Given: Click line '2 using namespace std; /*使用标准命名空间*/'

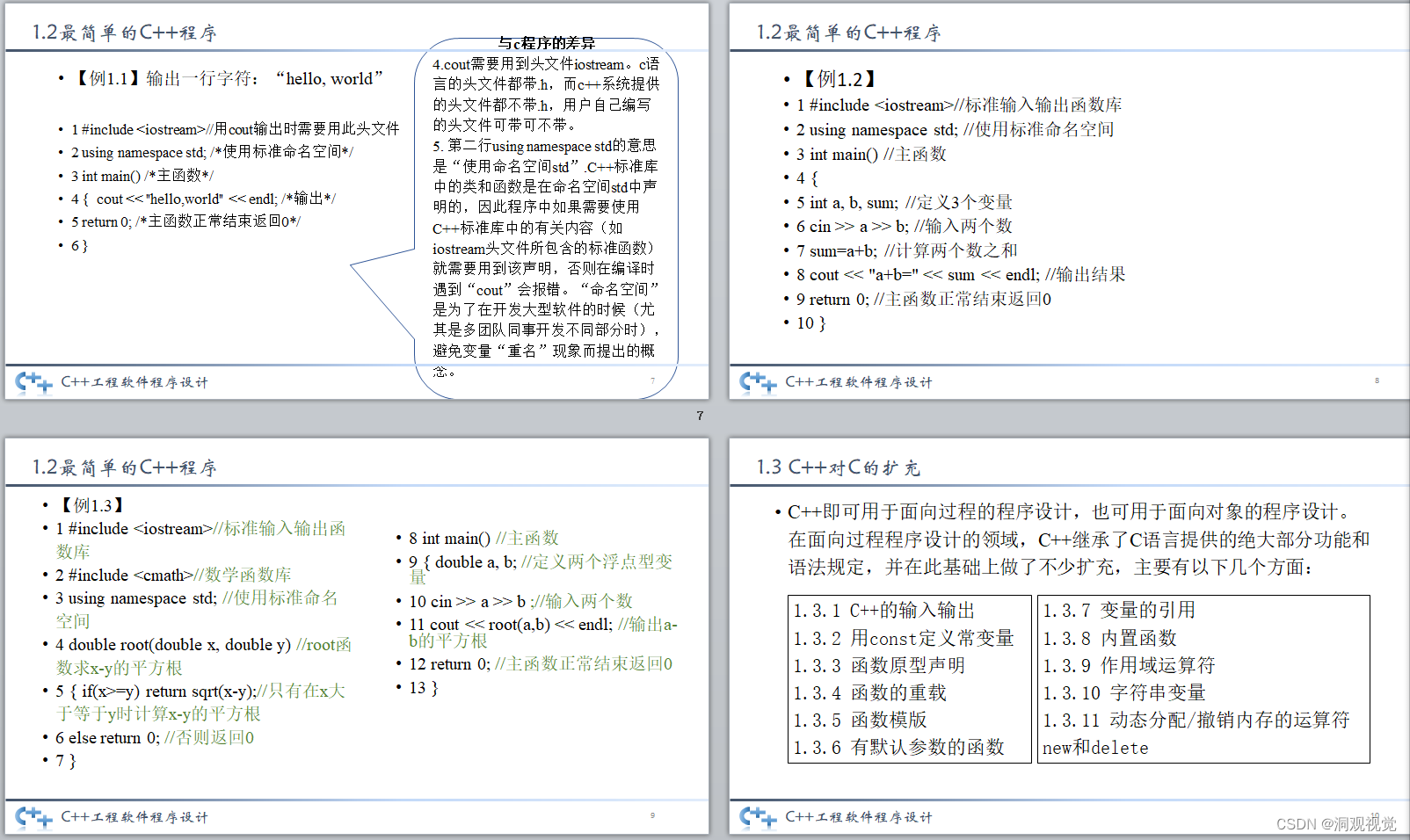Looking at the screenshot, I should coord(212,152).
